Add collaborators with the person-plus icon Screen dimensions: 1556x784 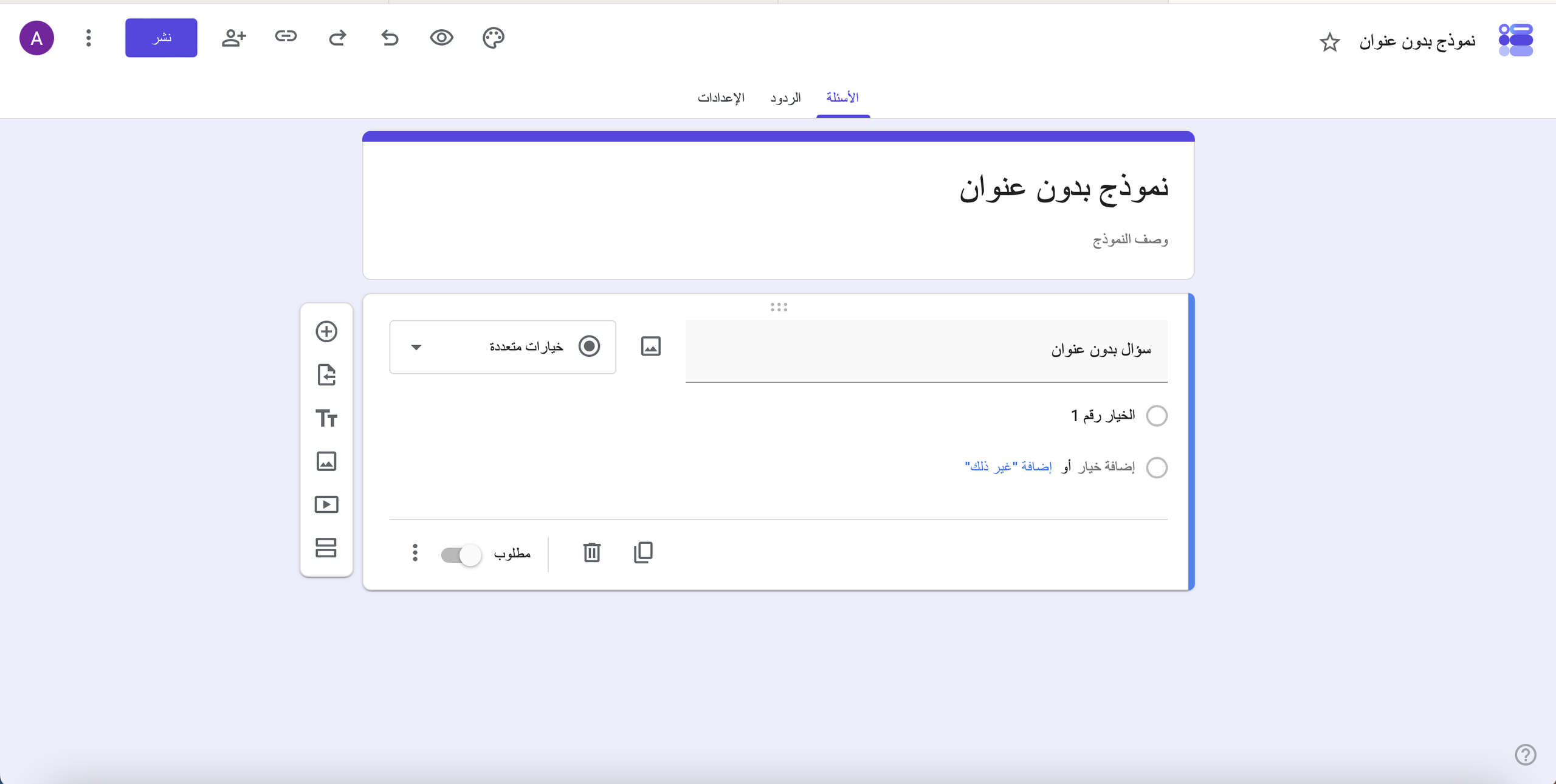click(x=233, y=38)
